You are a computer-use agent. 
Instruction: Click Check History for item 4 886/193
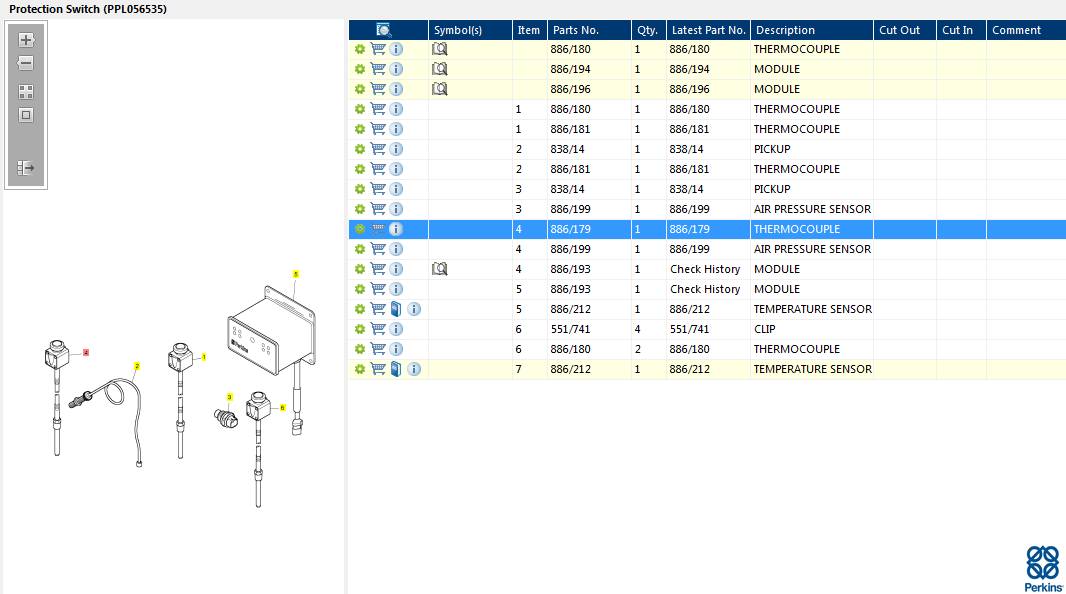tap(705, 269)
